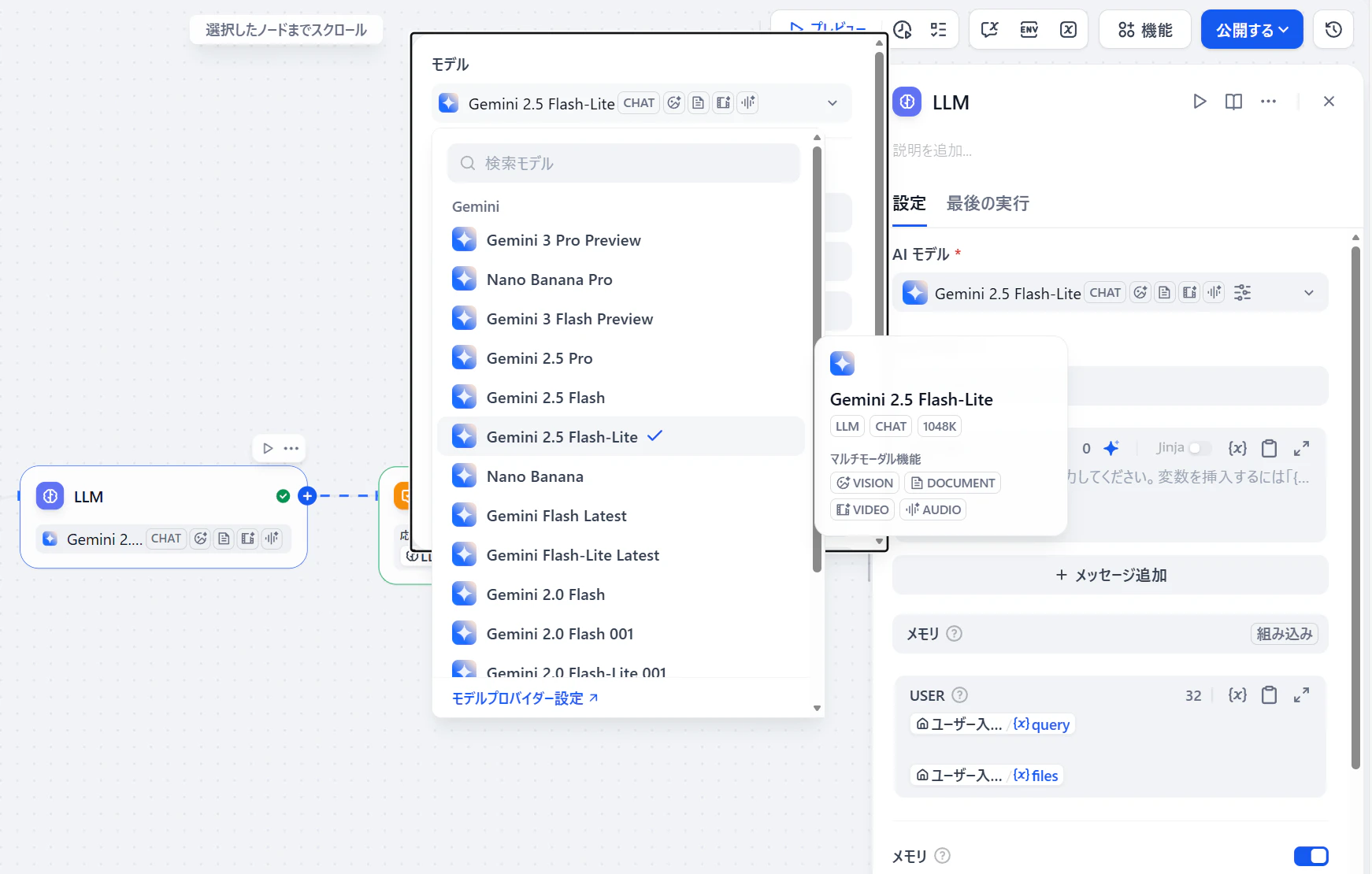Open the 機能 features button
Screen dimensions: 1372x874
[1145, 30]
